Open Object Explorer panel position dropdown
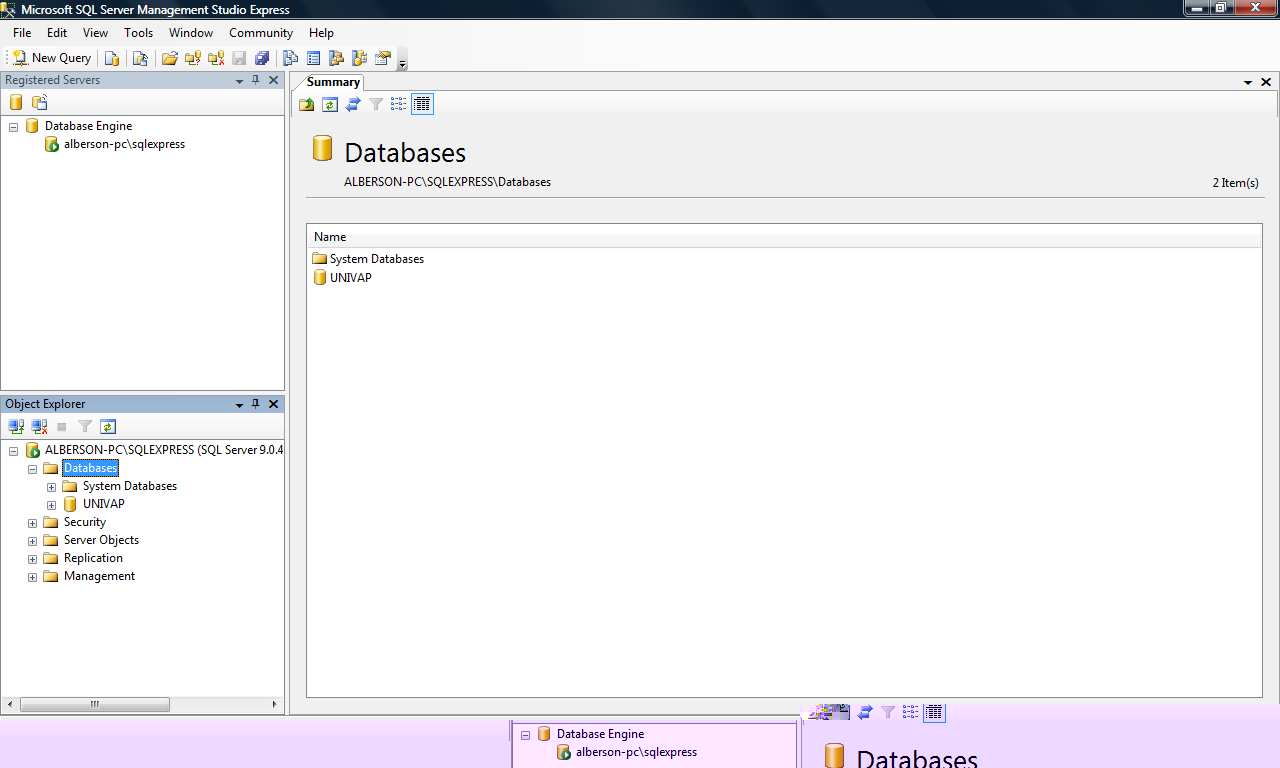 pos(239,405)
